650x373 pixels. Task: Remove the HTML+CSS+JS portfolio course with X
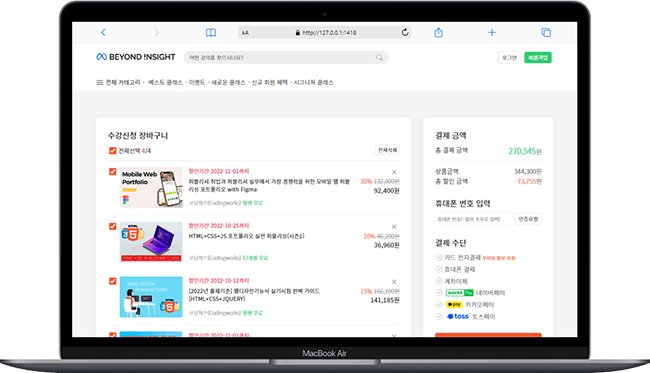click(394, 227)
